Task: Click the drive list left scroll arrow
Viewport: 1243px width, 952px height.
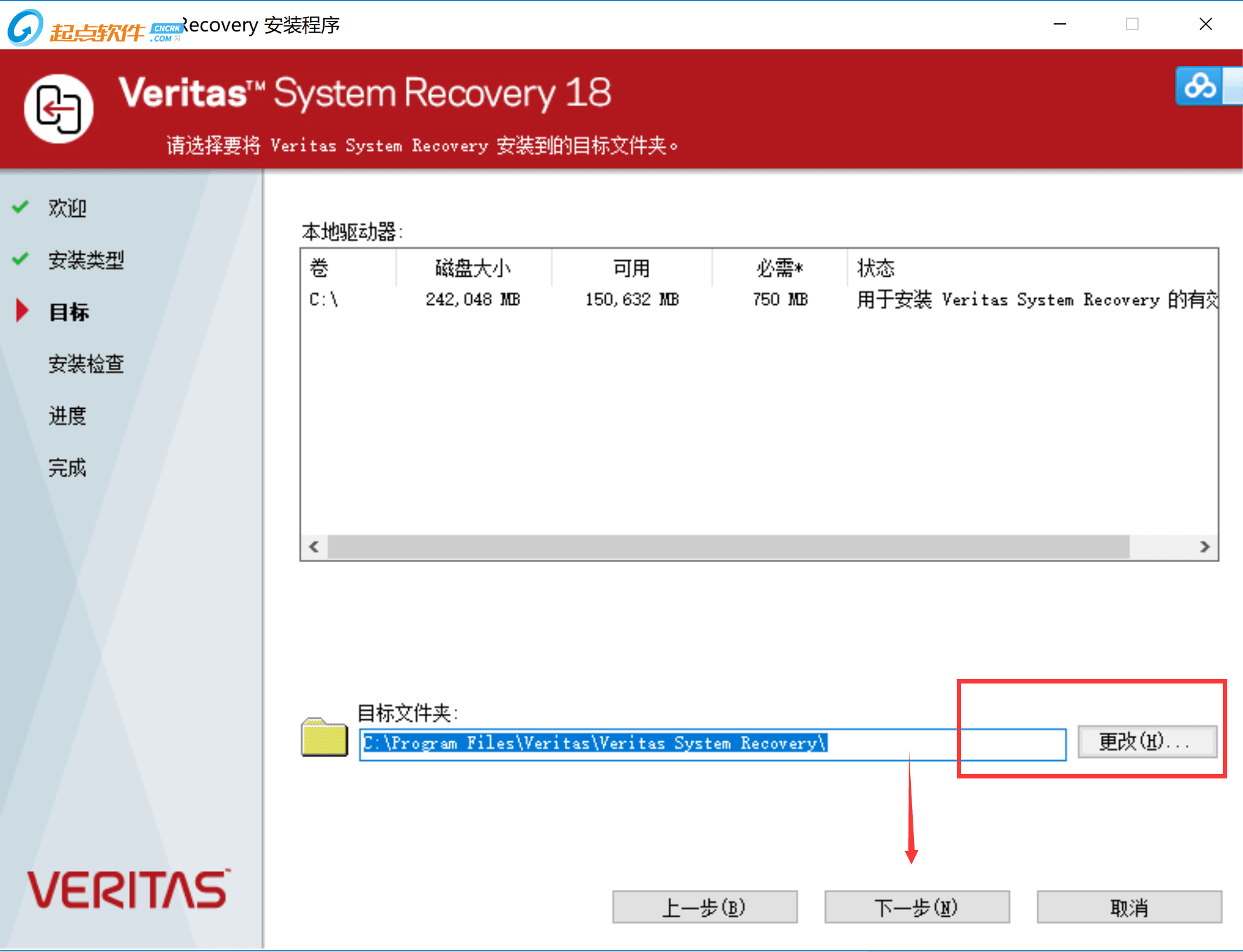Action: coord(314,546)
